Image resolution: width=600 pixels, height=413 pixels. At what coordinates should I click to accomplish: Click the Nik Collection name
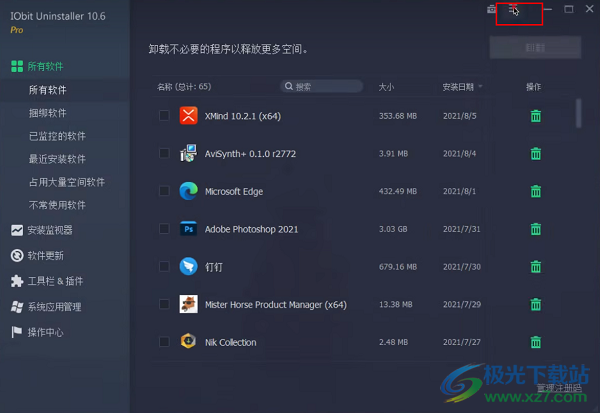coord(230,342)
